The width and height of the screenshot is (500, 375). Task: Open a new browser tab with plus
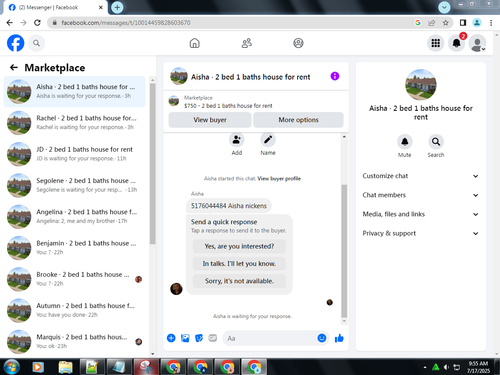pos(117,7)
